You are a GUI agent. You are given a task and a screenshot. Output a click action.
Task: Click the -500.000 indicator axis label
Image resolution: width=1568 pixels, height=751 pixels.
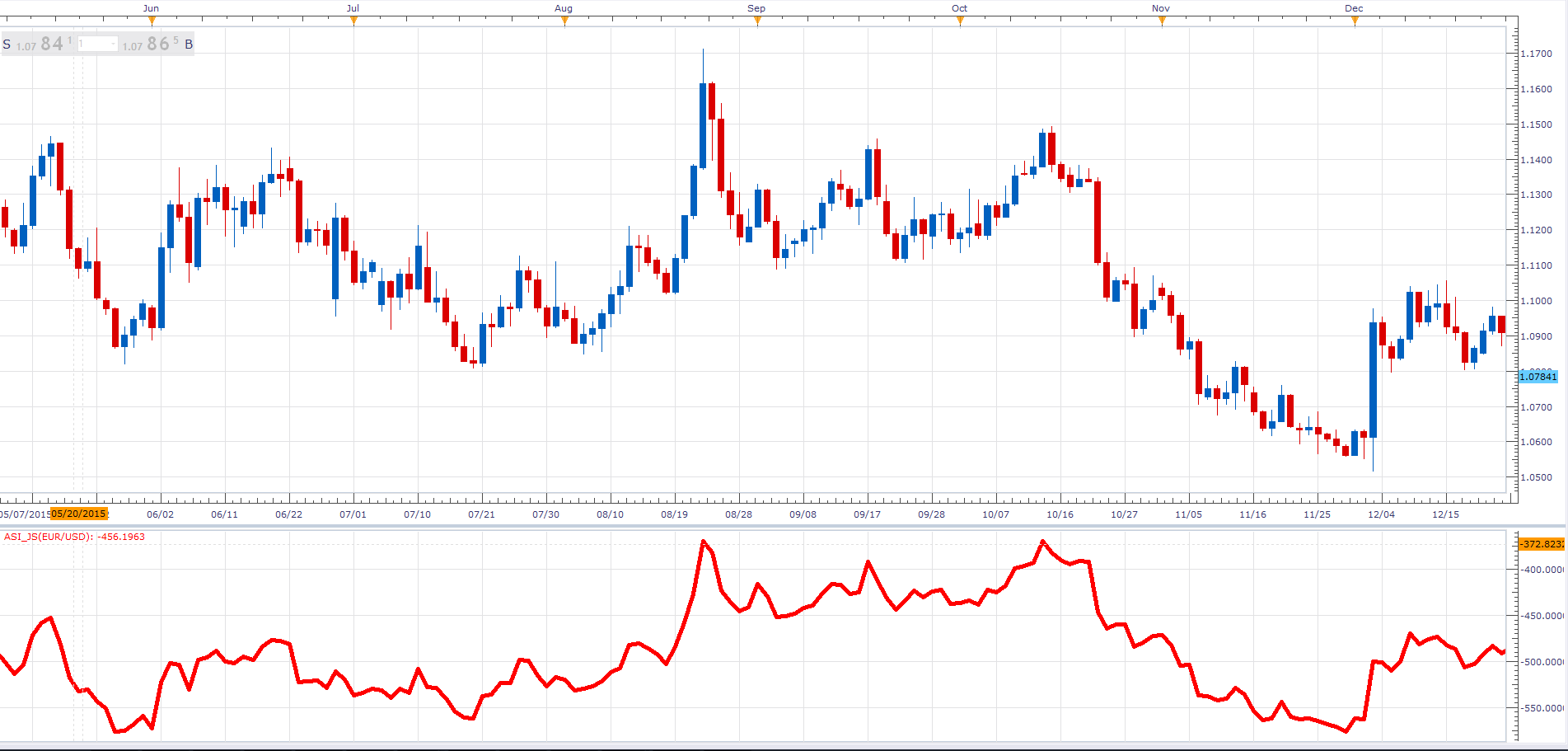click(1542, 662)
